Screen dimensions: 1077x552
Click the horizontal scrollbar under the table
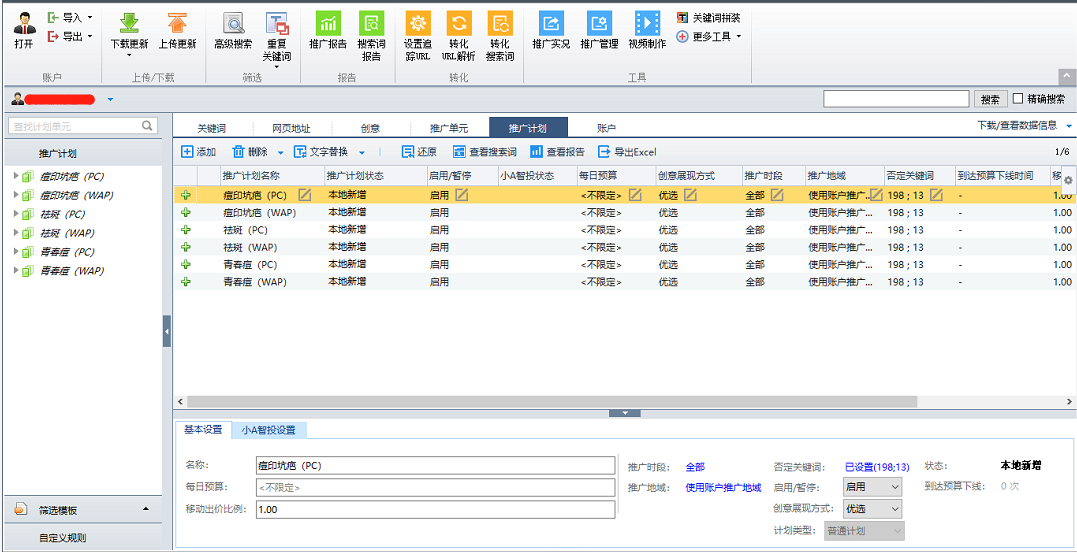[552, 401]
